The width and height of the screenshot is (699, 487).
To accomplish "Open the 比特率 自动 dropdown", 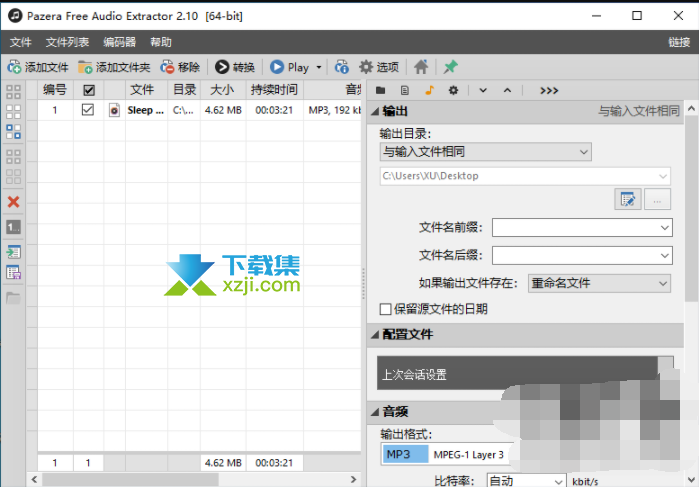I will (x=526, y=481).
